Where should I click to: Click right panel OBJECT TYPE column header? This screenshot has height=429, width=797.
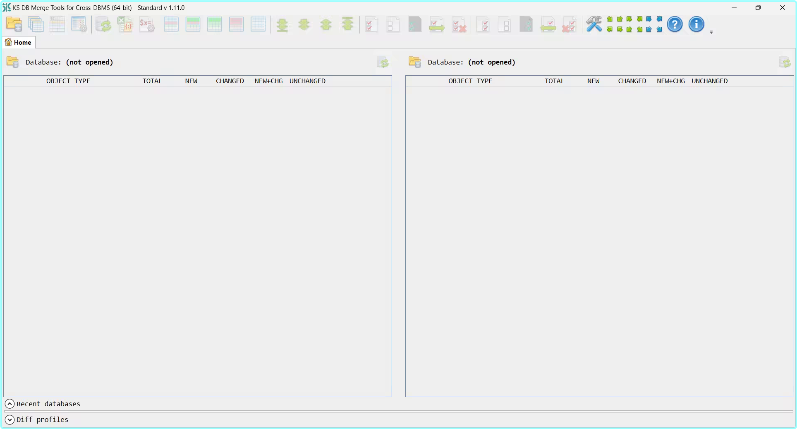(470, 81)
